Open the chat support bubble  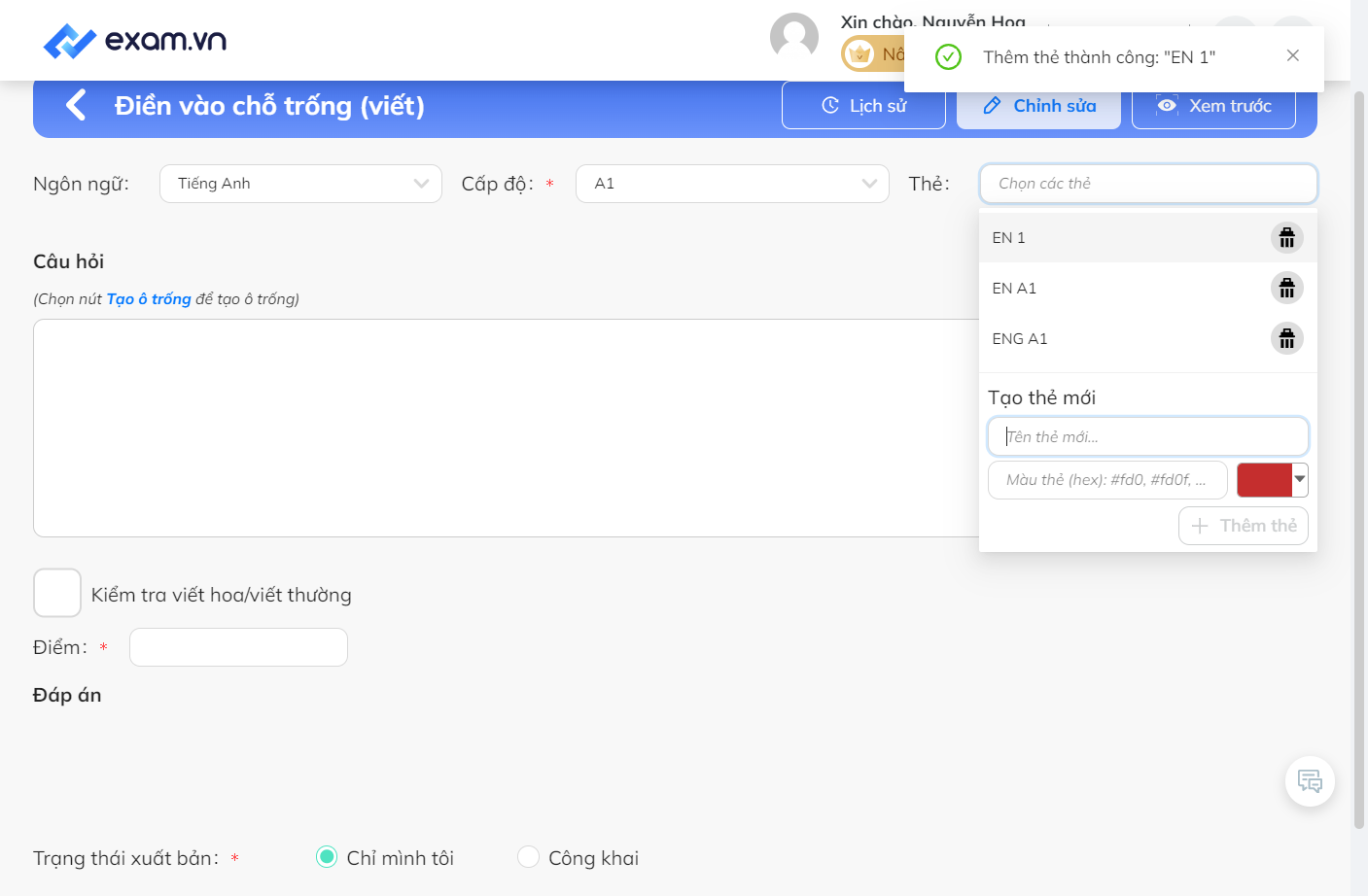tap(1310, 781)
